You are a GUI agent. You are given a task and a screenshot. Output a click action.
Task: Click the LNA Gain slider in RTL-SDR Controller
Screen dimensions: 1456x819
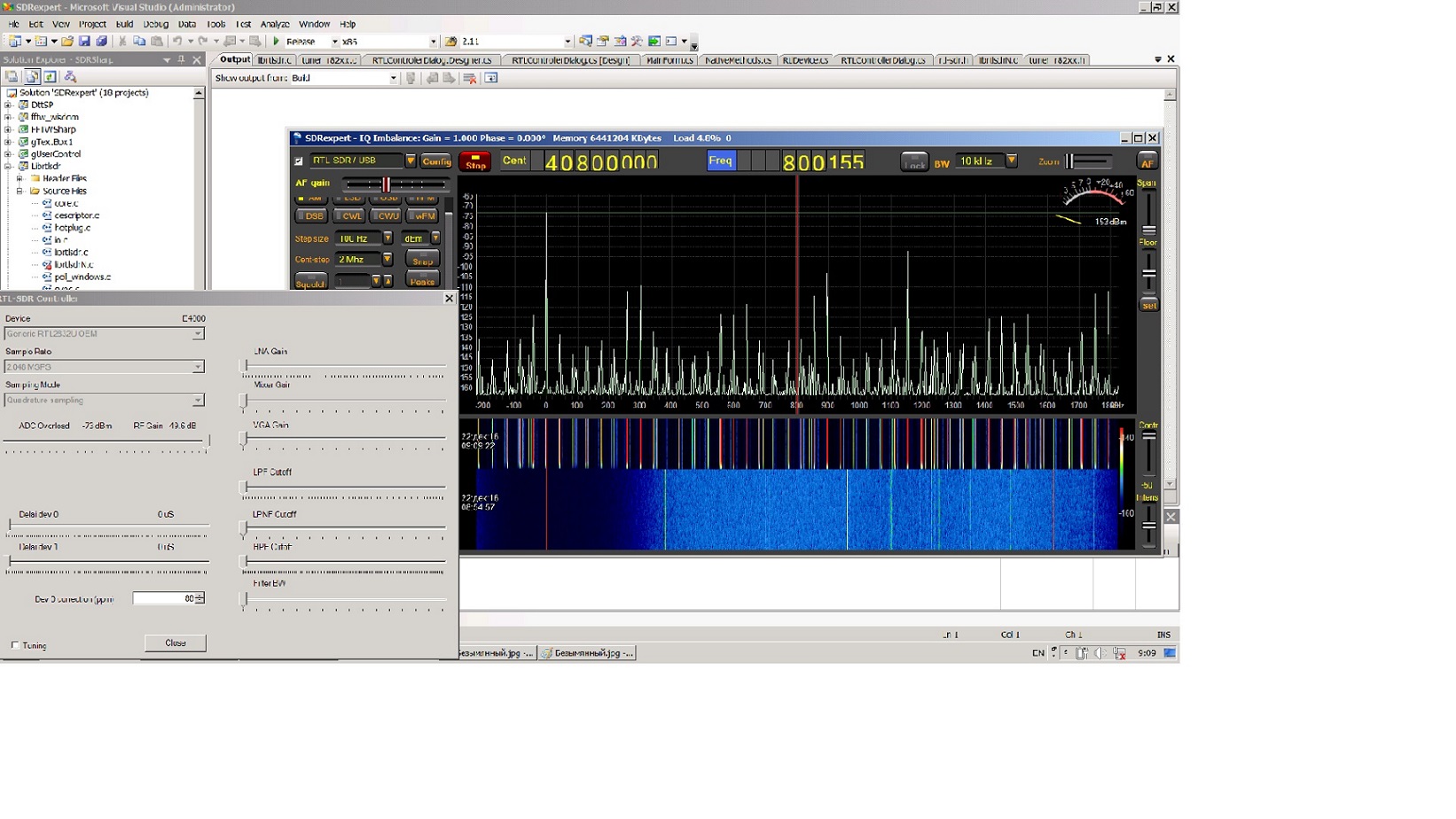[344, 364]
